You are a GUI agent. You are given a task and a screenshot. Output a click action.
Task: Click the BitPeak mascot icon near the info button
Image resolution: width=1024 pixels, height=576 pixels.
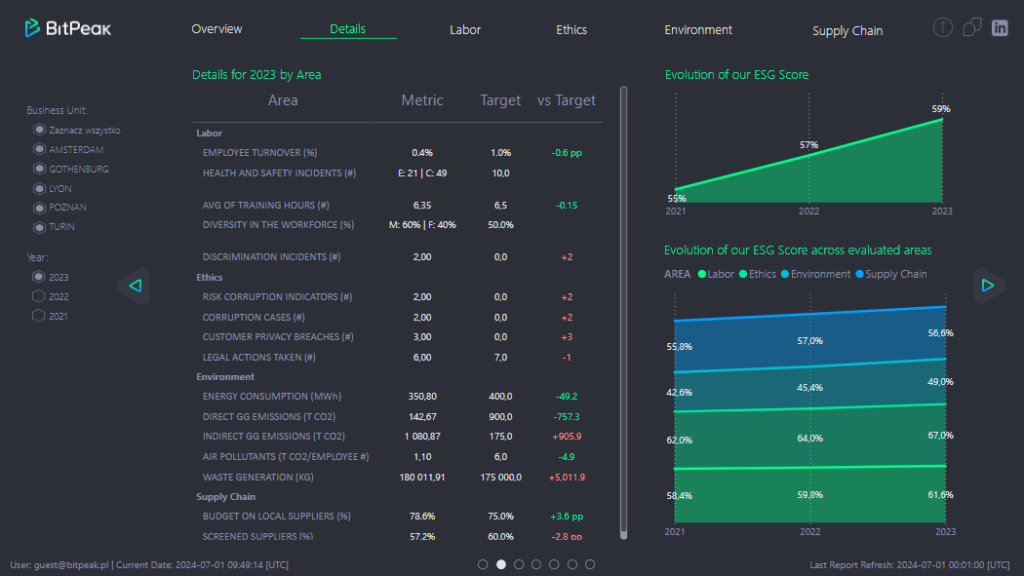971,28
